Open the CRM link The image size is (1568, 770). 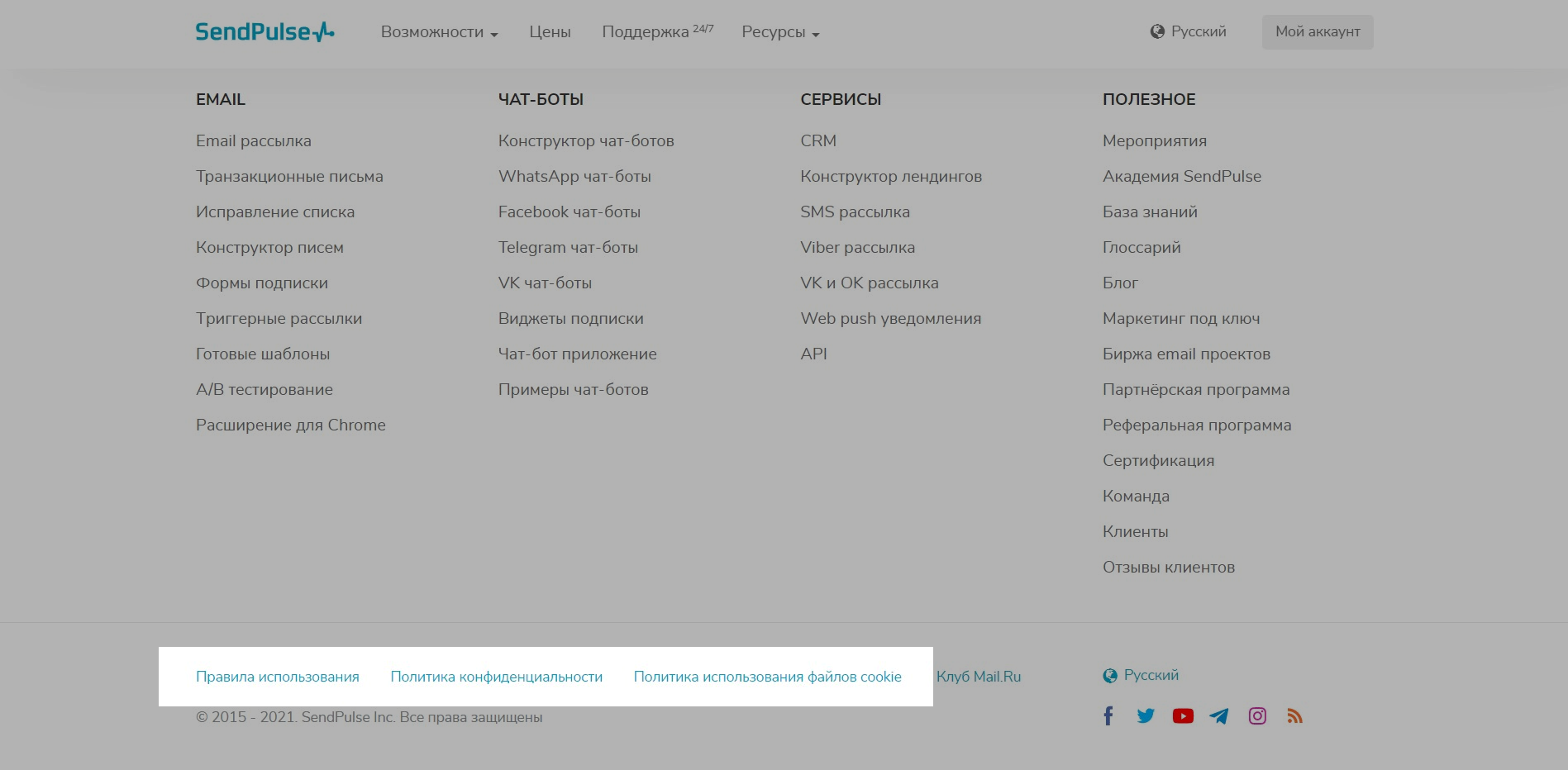(x=818, y=141)
